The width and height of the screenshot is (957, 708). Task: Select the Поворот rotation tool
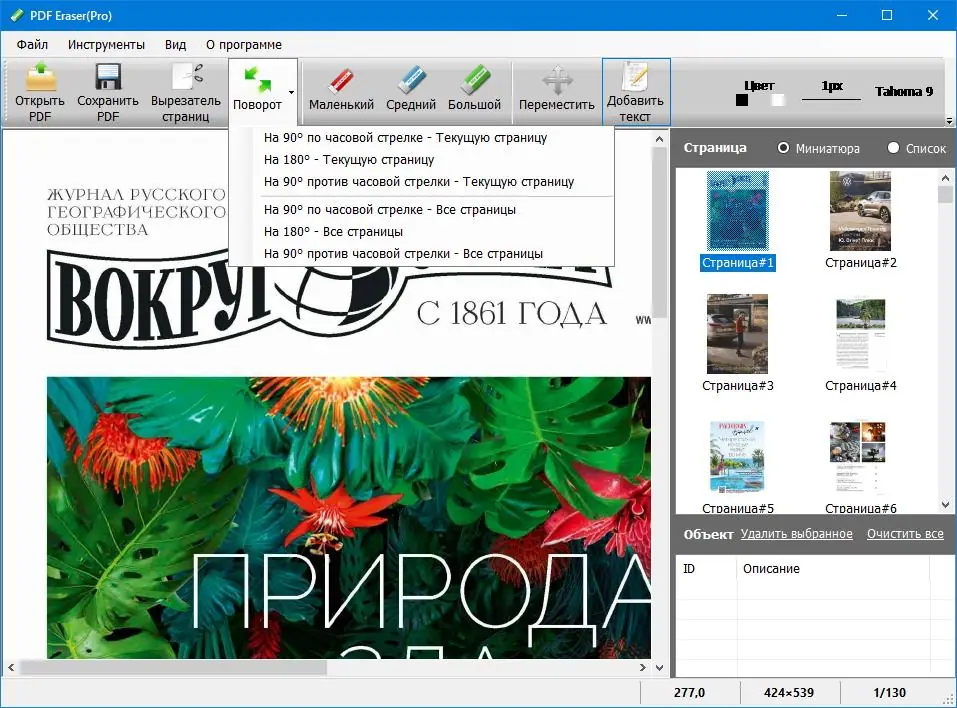[262, 90]
